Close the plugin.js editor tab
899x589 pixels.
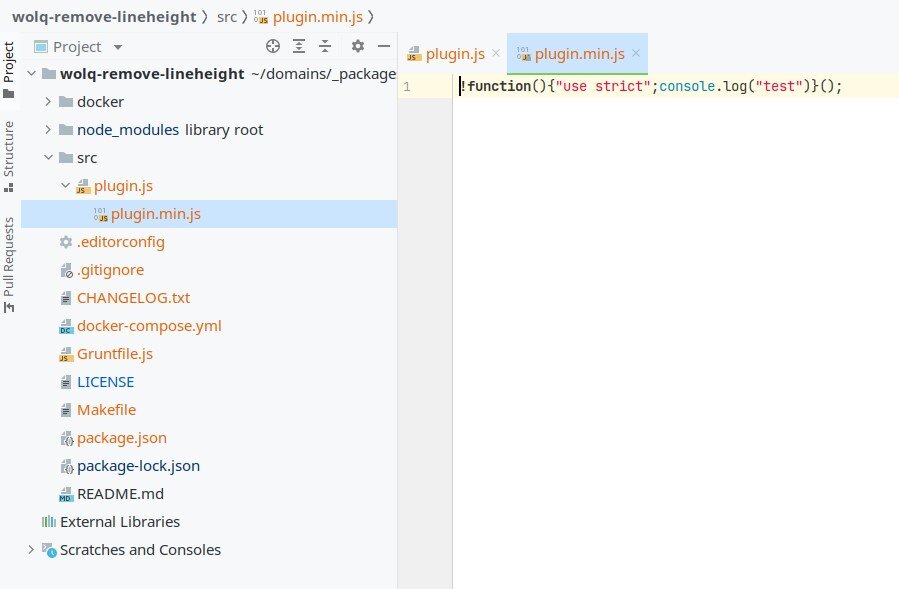[x=496, y=53]
